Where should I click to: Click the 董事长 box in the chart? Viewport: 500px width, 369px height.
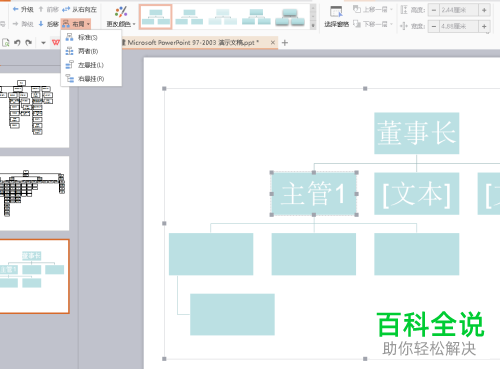[417, 133]
